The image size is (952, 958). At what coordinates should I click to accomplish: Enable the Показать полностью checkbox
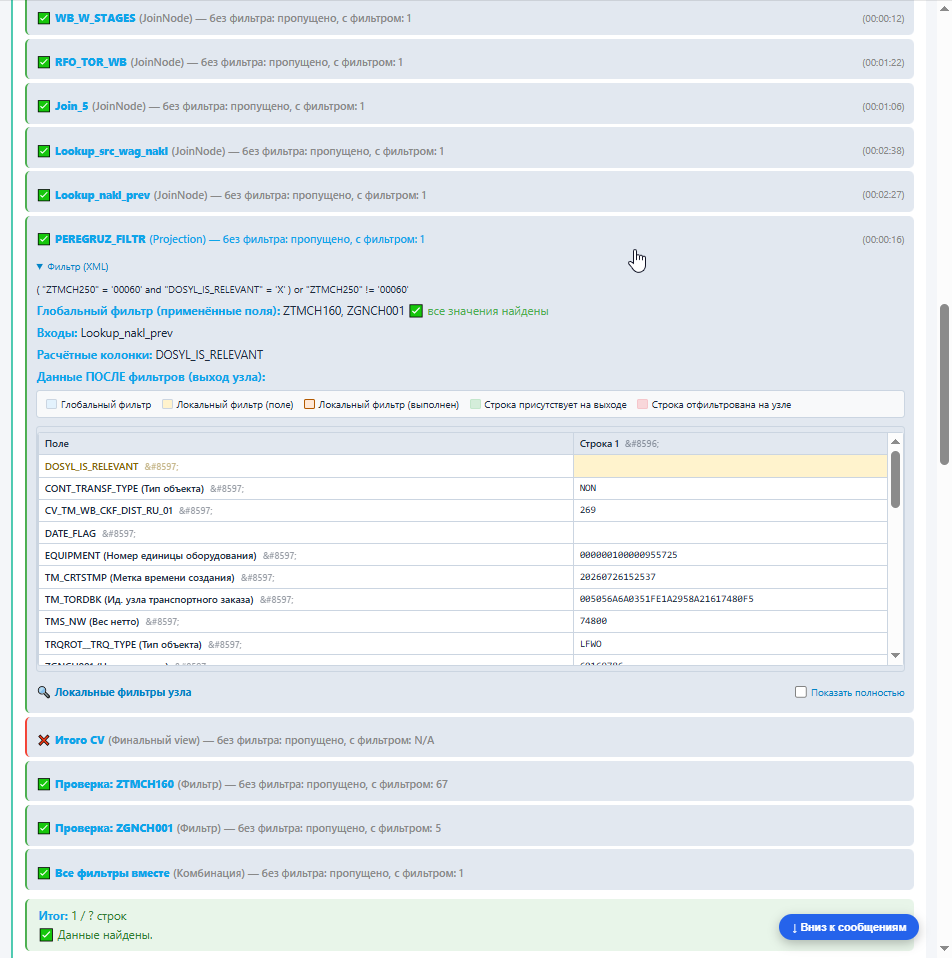point(800,692)
